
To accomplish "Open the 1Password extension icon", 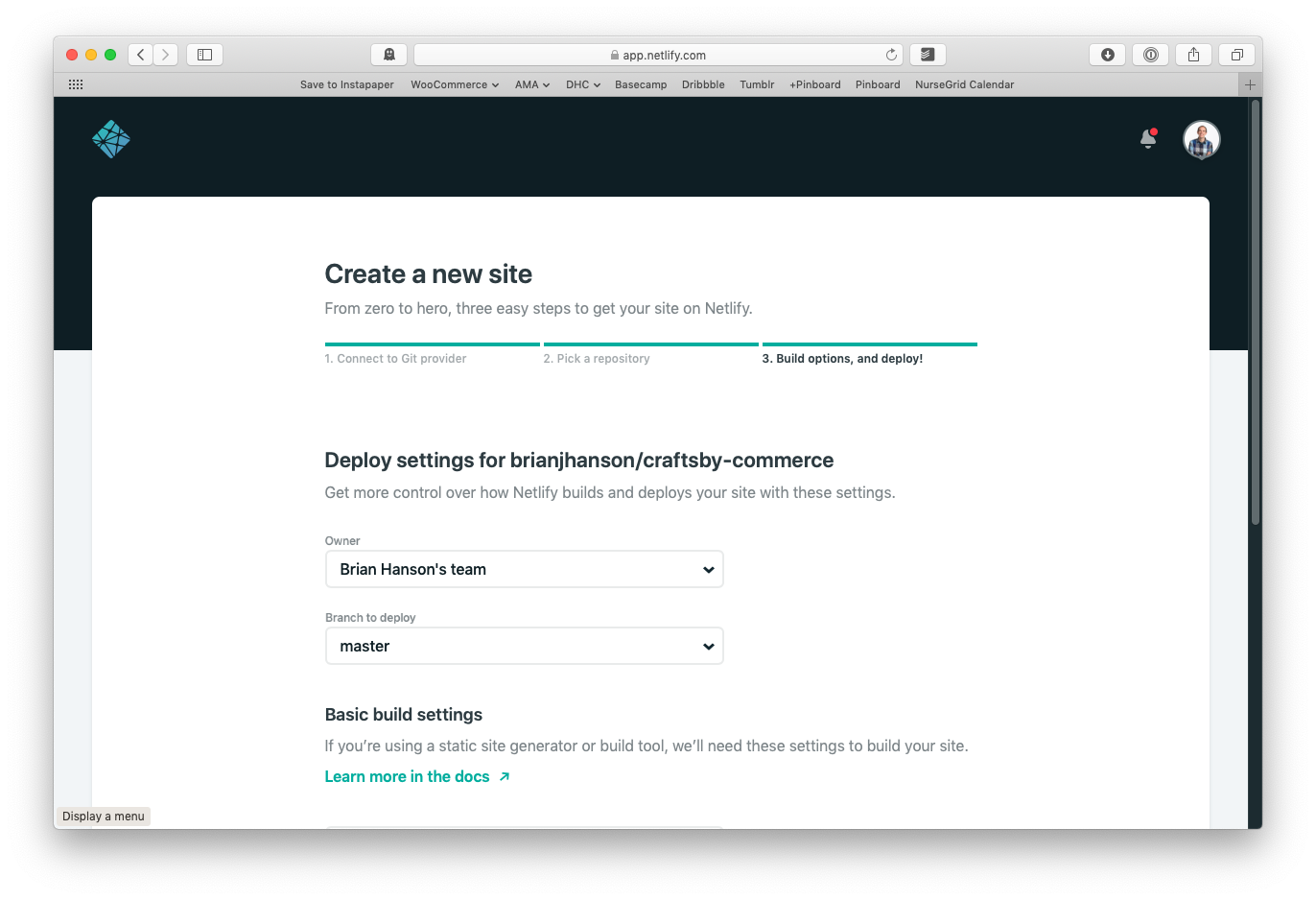I will coord(1150,55).
